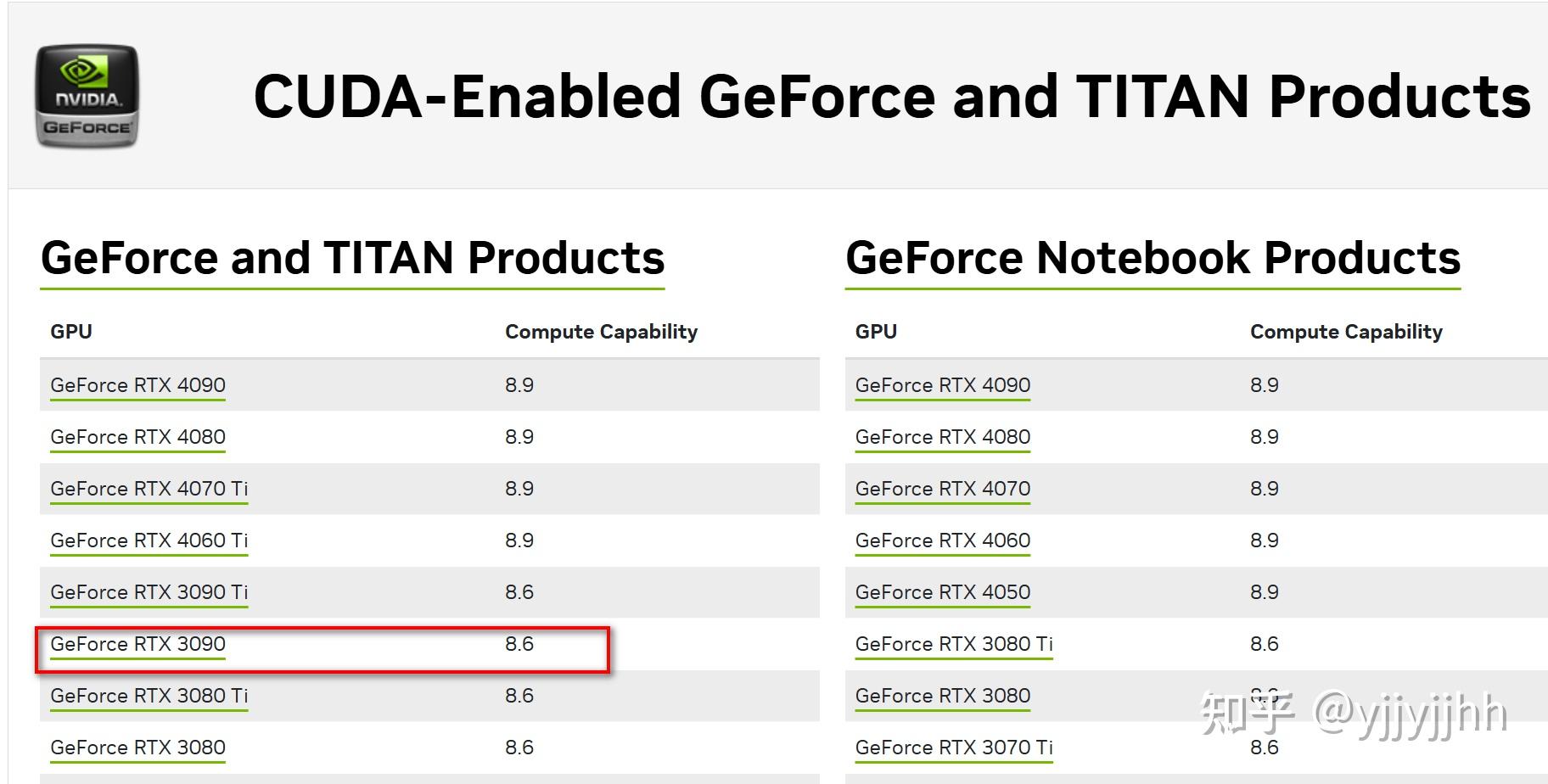Open the notebook GeForce RTX 3080 link
The width and height of the screenshot is (1548, 784).
tap(942, 696)
